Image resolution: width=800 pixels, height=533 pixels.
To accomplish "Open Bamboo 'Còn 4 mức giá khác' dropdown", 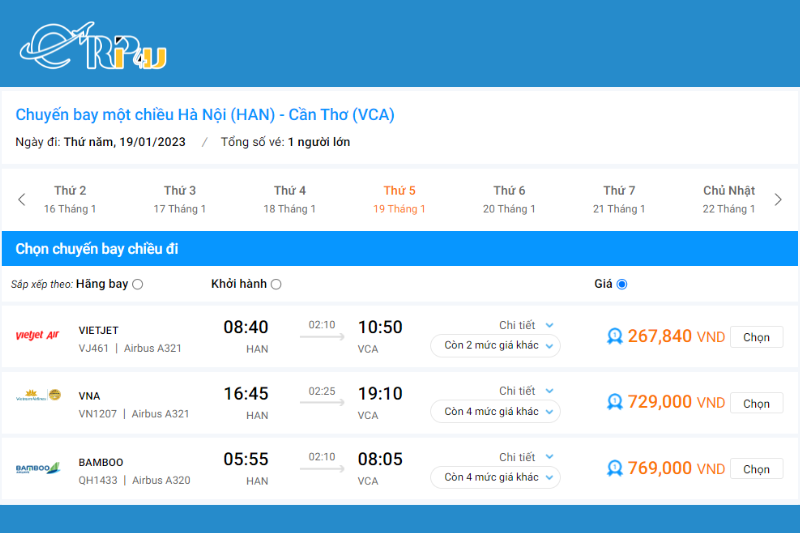I will pos(495,477).
